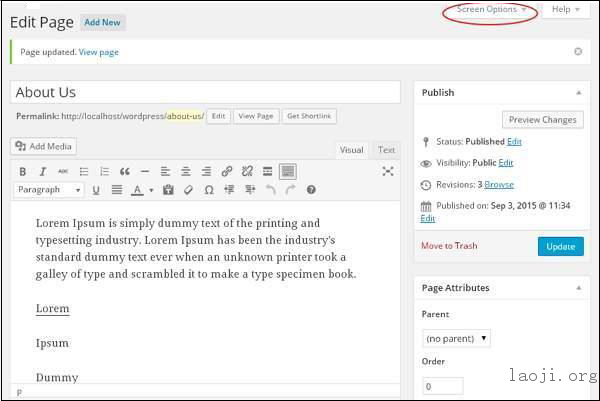Viewport: 600px width, 401px height.
Task: Justify the text alignment
Action: pyautogui.click(x=117, y=189)
